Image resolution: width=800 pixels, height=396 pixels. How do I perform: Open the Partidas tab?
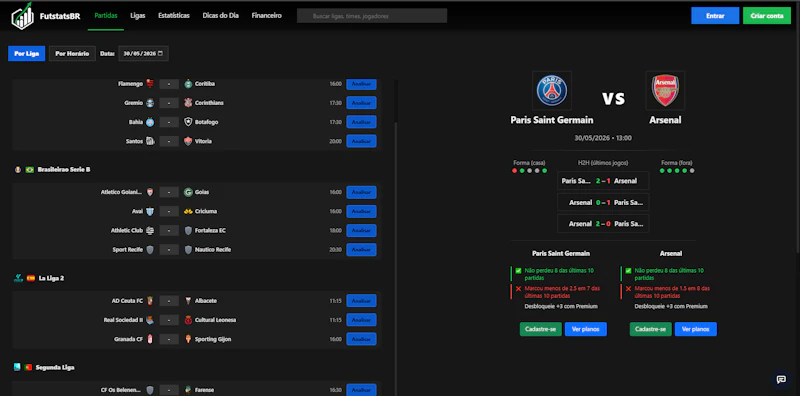click(x=106, y=16)
